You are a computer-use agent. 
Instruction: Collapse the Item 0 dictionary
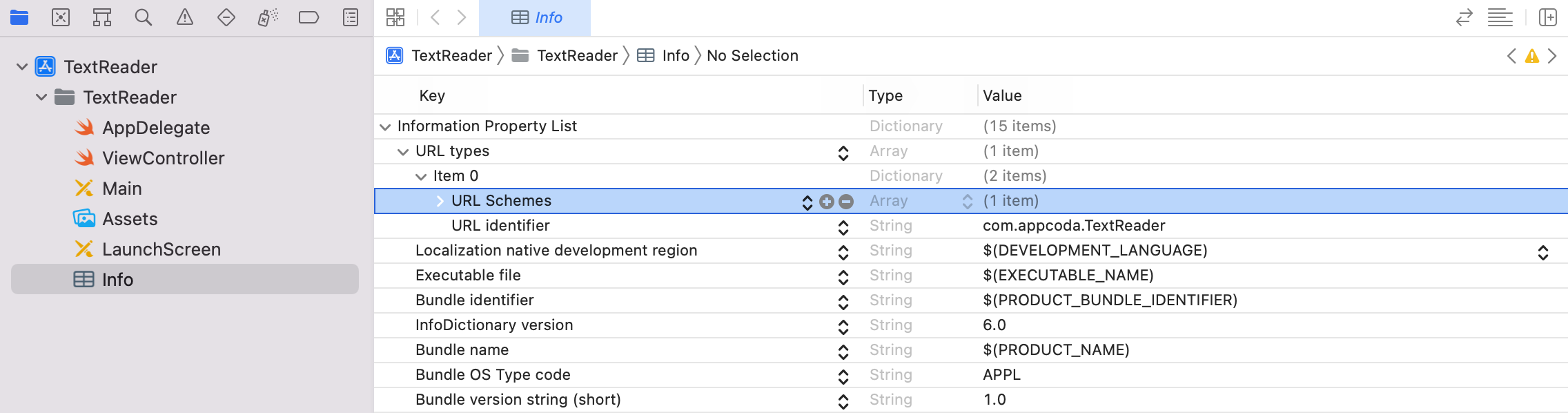click(x=421, y=177)
